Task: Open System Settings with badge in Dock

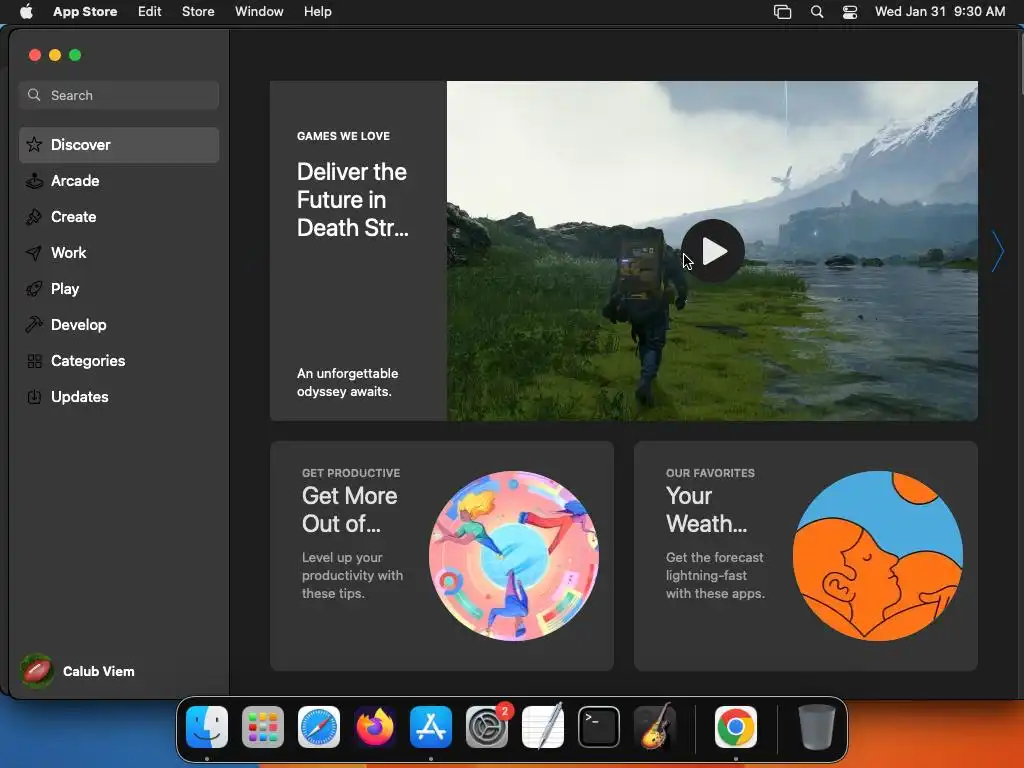Action: [x=487, y=727]
